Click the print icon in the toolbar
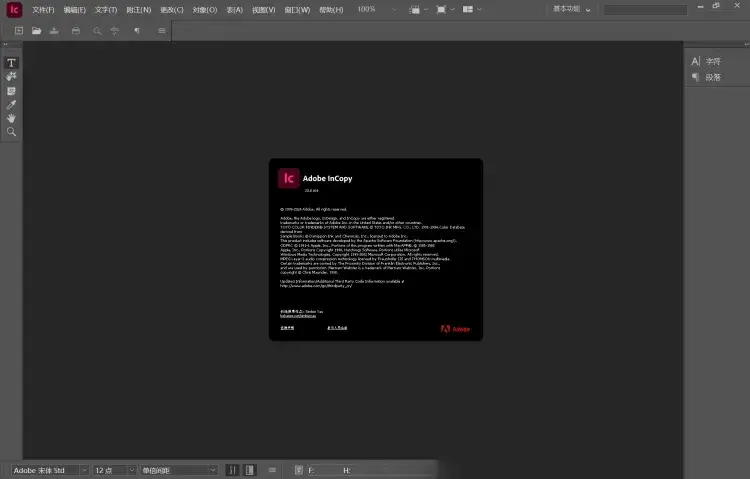Viewport: 750px width, 479px height. point(75,31)
